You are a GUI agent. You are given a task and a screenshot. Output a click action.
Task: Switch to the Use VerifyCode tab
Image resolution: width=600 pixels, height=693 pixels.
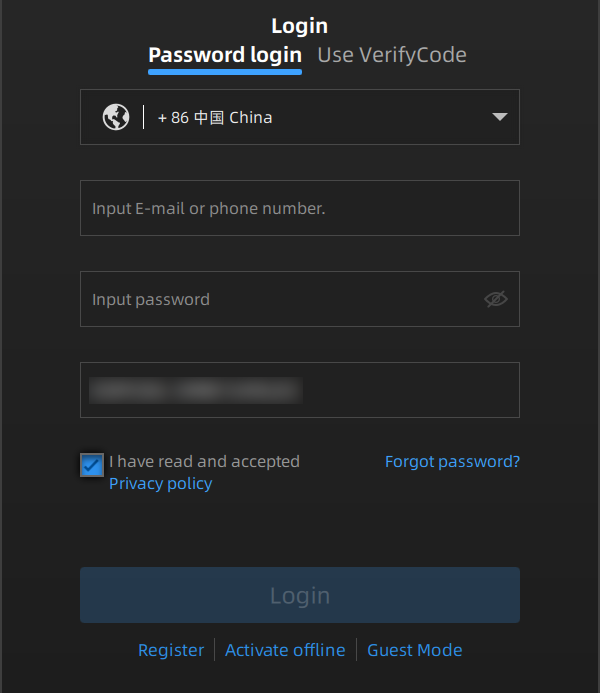(x=392, y=55)
